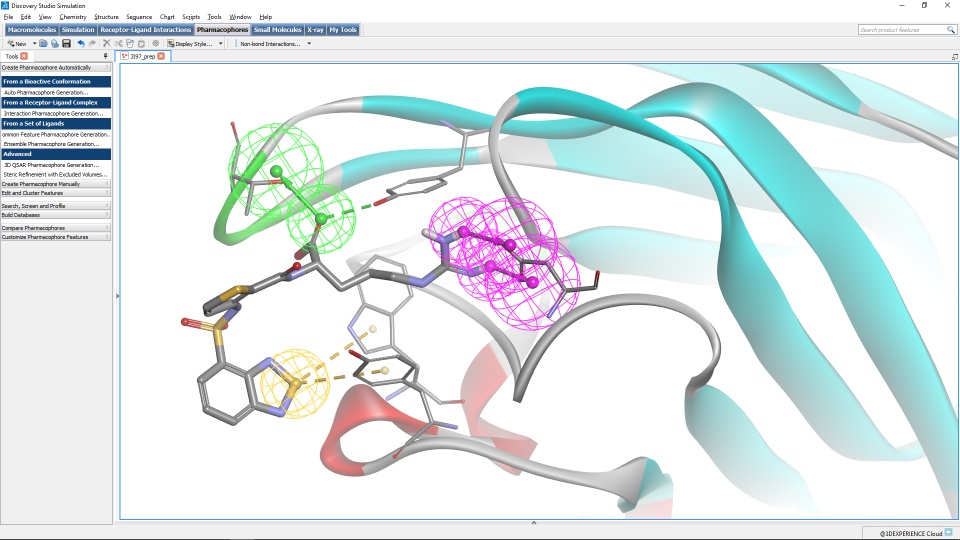960x540 pixels.
Task: Click the Copy toolbar icon
Action: [x=130, y=43]
